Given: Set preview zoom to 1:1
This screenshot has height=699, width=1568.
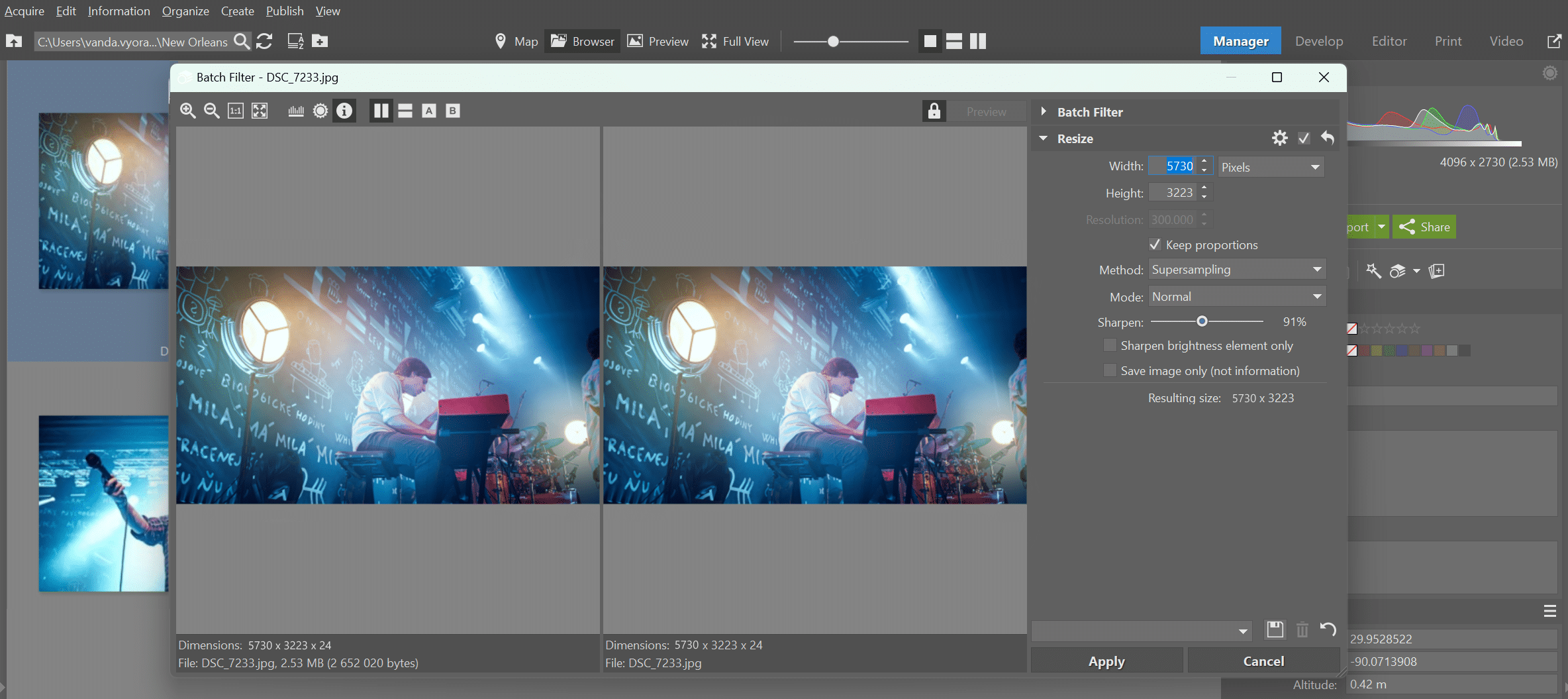Looking at the screenshot, I should coord(236,111).
